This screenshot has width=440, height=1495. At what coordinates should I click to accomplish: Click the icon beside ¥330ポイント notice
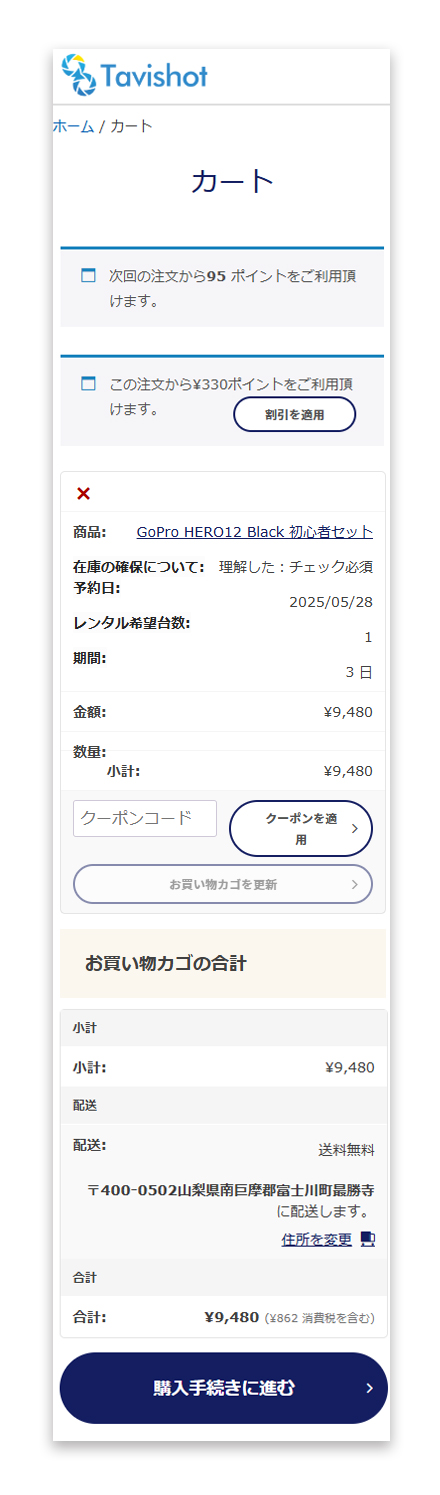click(x=88, y=383)
